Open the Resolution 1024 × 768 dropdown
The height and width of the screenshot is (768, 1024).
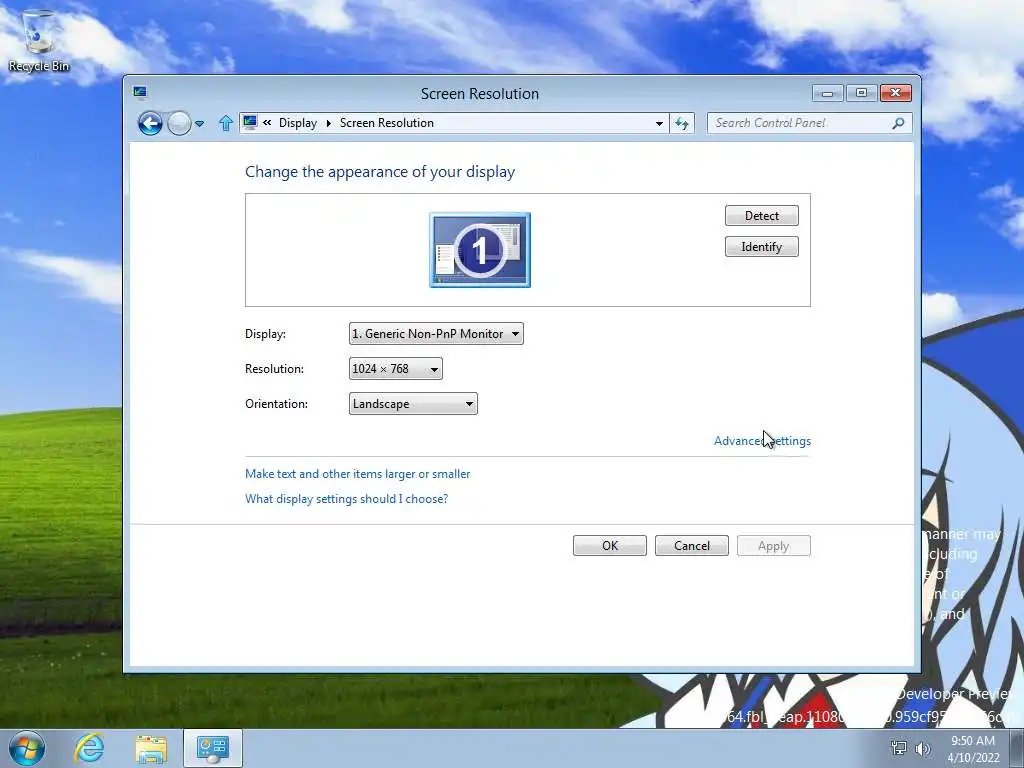click(x=396, y=369)
